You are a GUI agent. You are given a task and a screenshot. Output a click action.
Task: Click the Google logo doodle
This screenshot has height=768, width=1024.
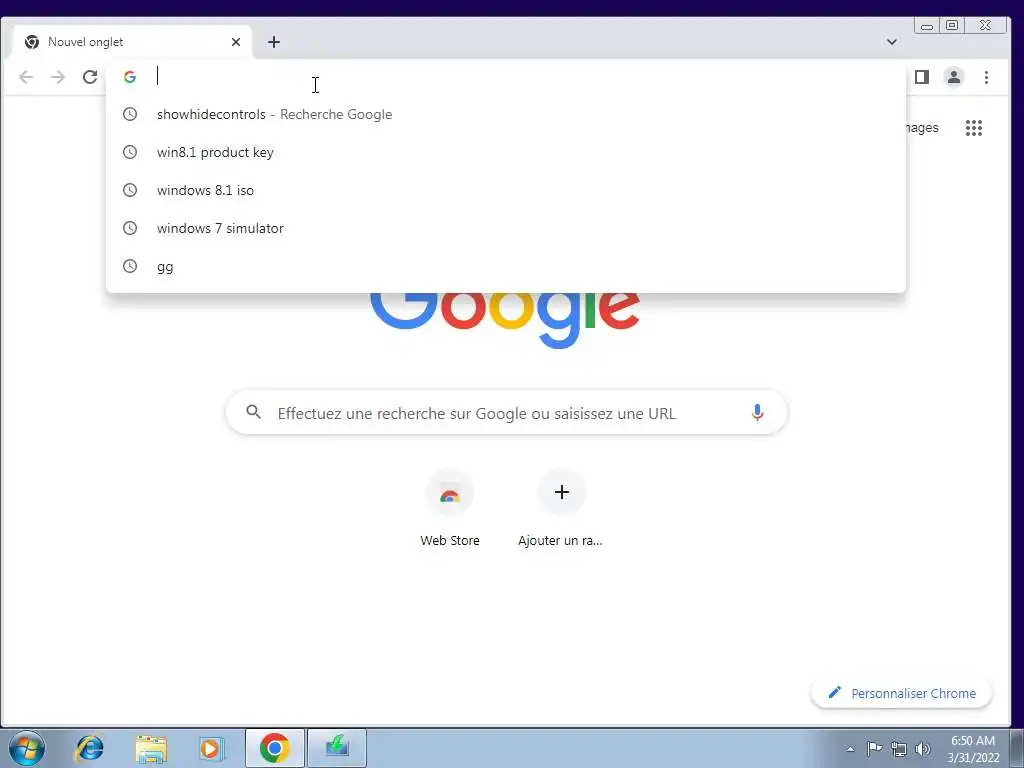505,320
